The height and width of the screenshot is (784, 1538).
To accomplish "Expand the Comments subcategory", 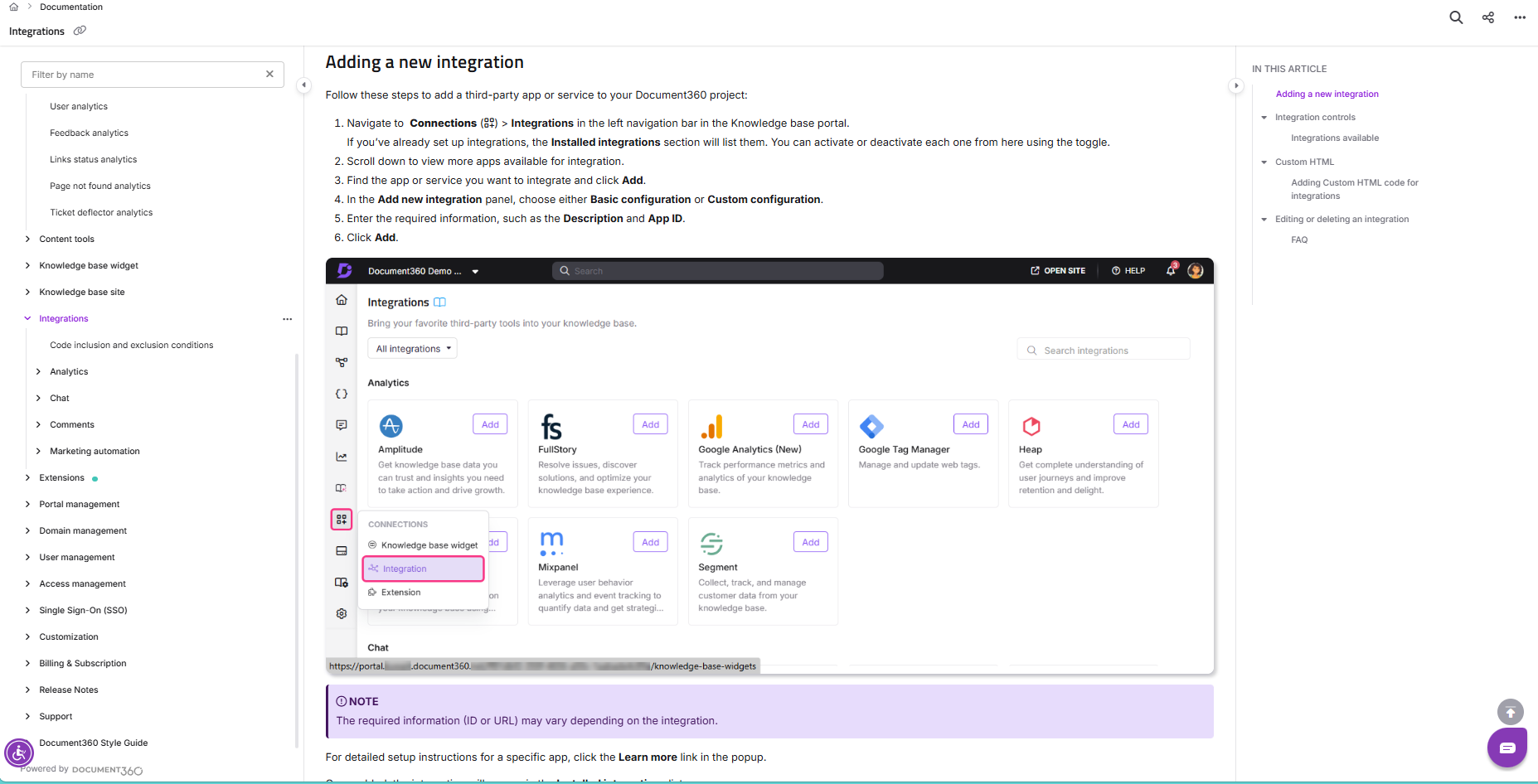I will (38, 424).
